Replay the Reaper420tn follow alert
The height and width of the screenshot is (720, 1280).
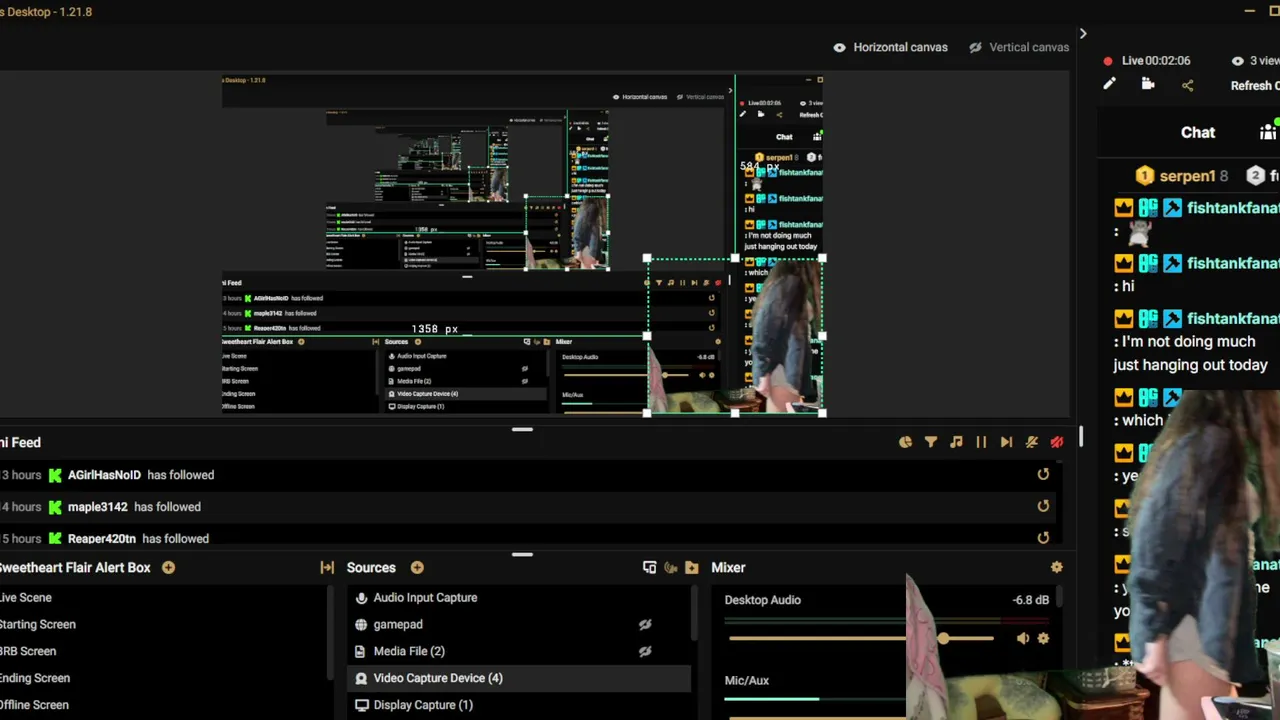pyautogui.click(x=1043, y=538)
